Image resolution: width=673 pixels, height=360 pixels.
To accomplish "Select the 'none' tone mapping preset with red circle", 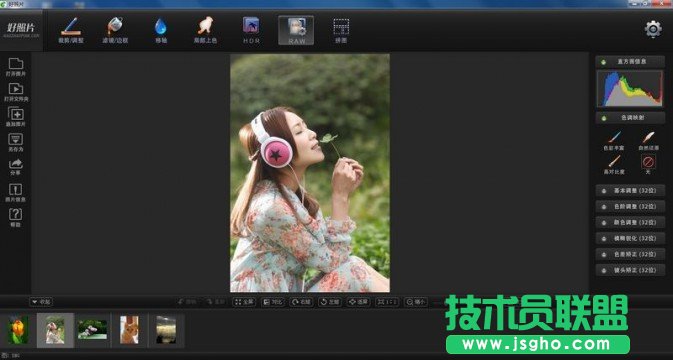I will point(648,164).
